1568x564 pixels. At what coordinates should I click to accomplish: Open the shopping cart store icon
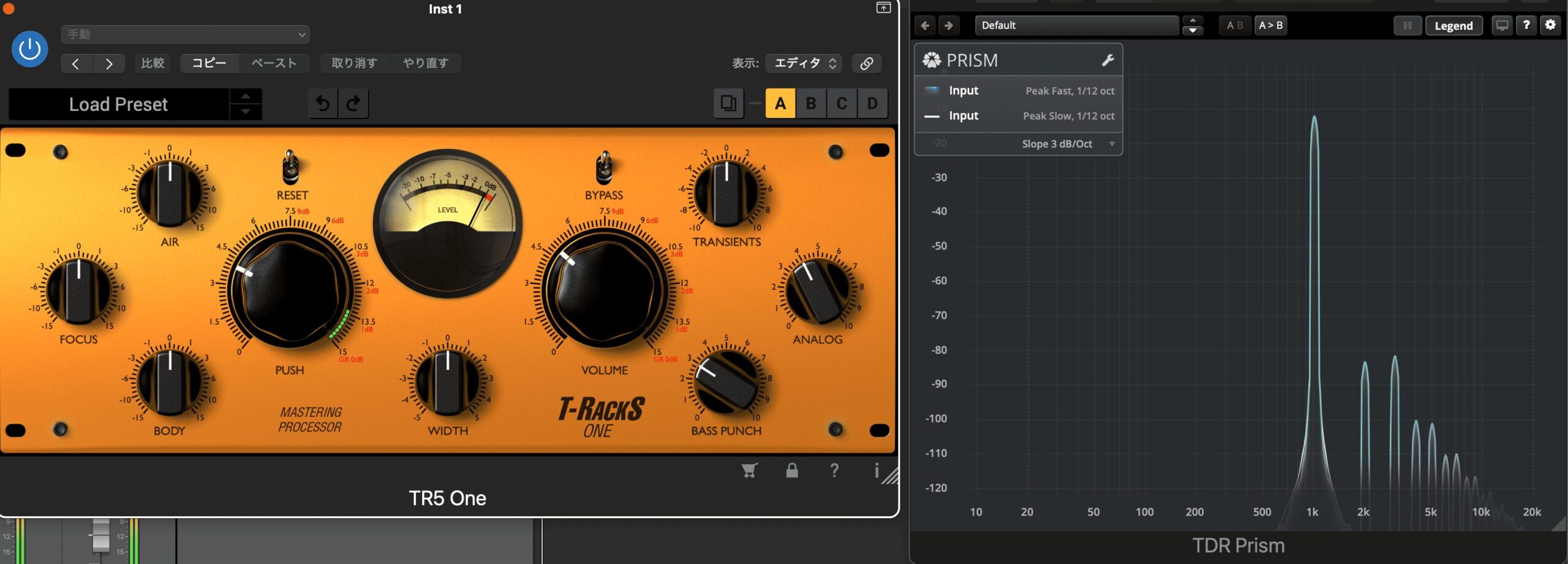point(749,470)
